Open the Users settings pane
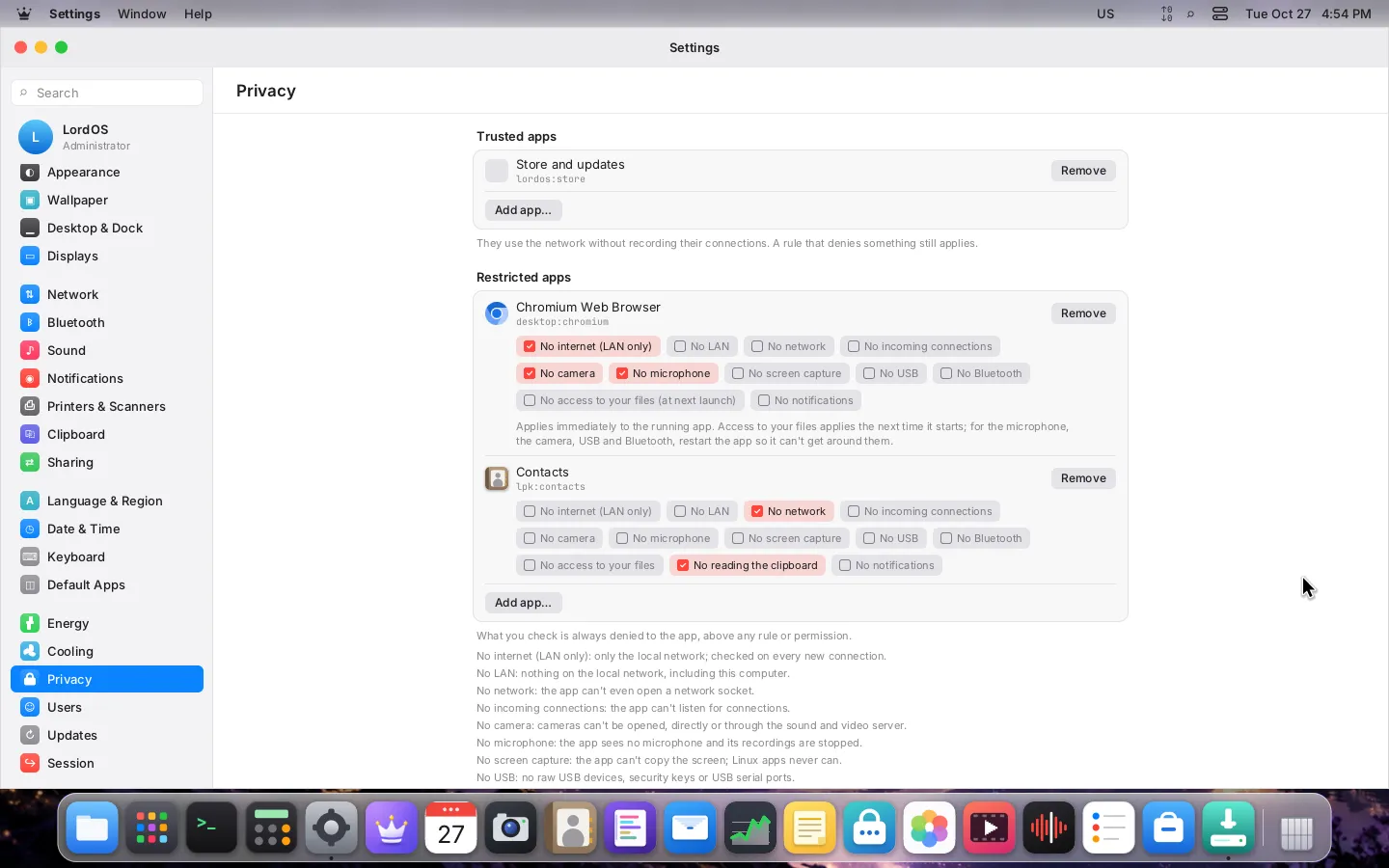The image size is (1389, 868). 107,707
